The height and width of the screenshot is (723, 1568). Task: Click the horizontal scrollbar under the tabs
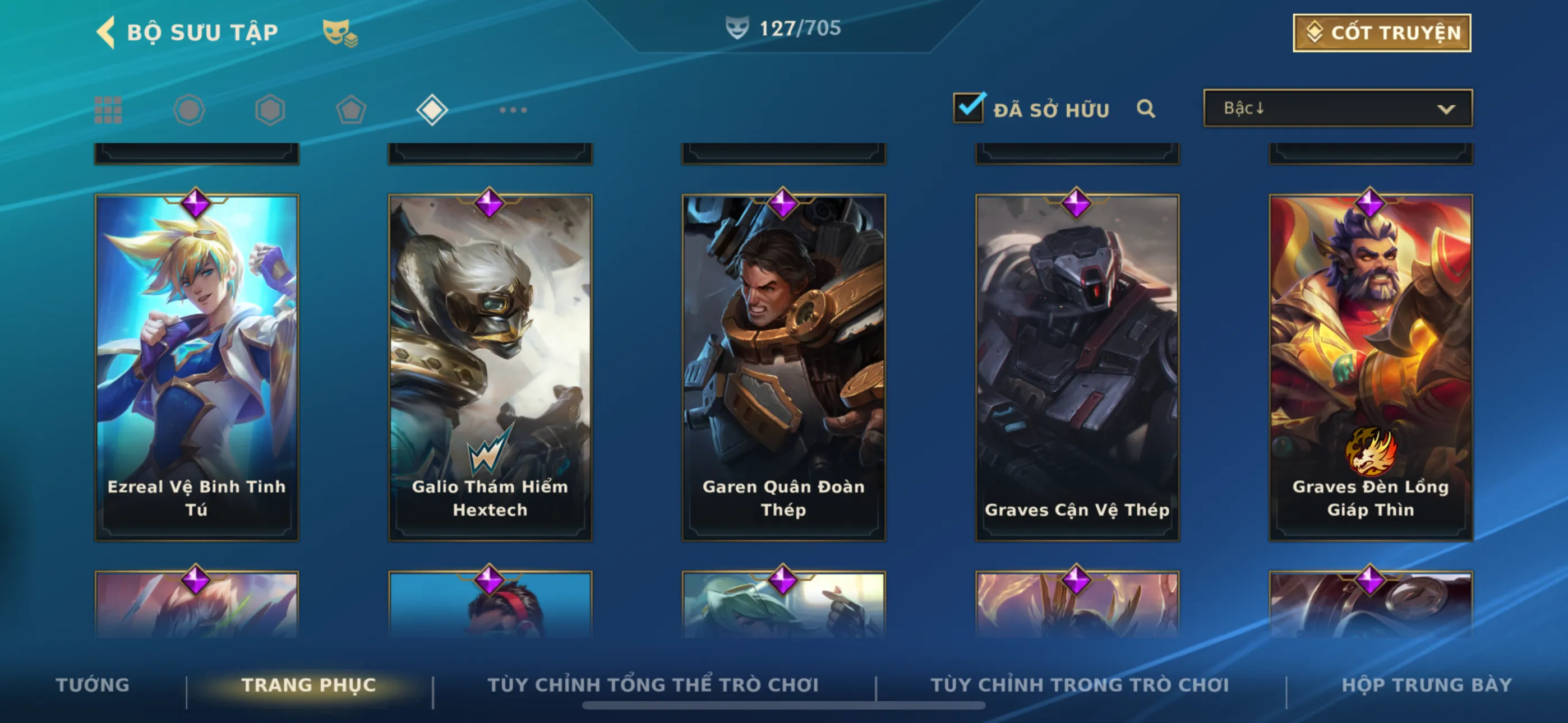[x=783, y=706]
